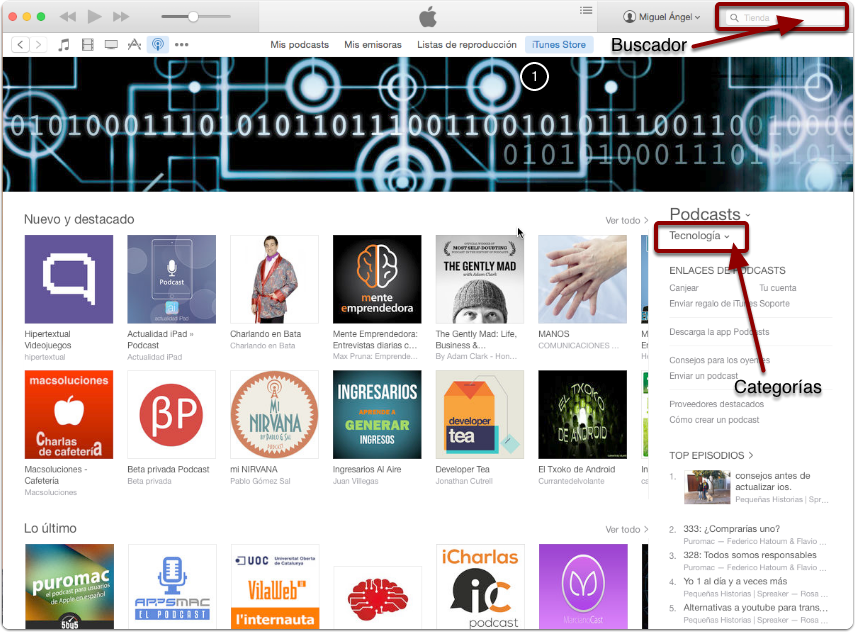Click the fast-forward playback button
Screen dimensions: 855x632
click(x=121, y=17)
